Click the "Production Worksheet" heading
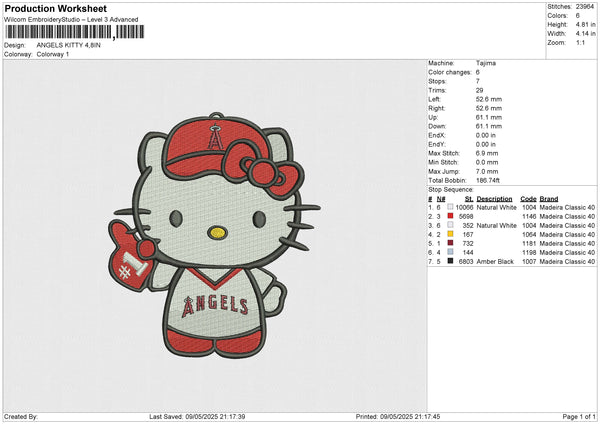600x424 pixels. (56, 8)
